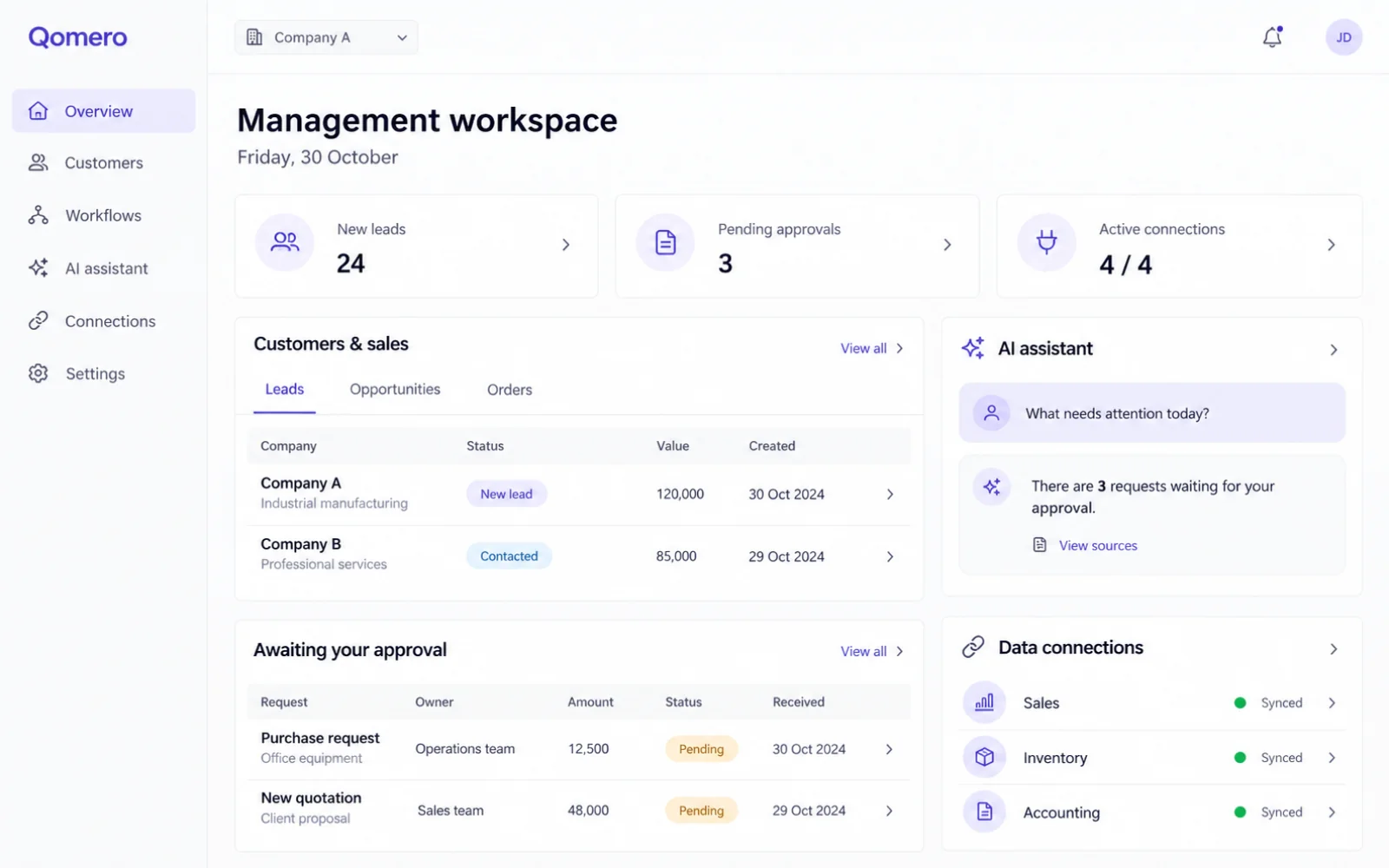Screen dimensions: 1389x868
Task: Click the Sales bar chart icon
Action: (x=984, y=702)
